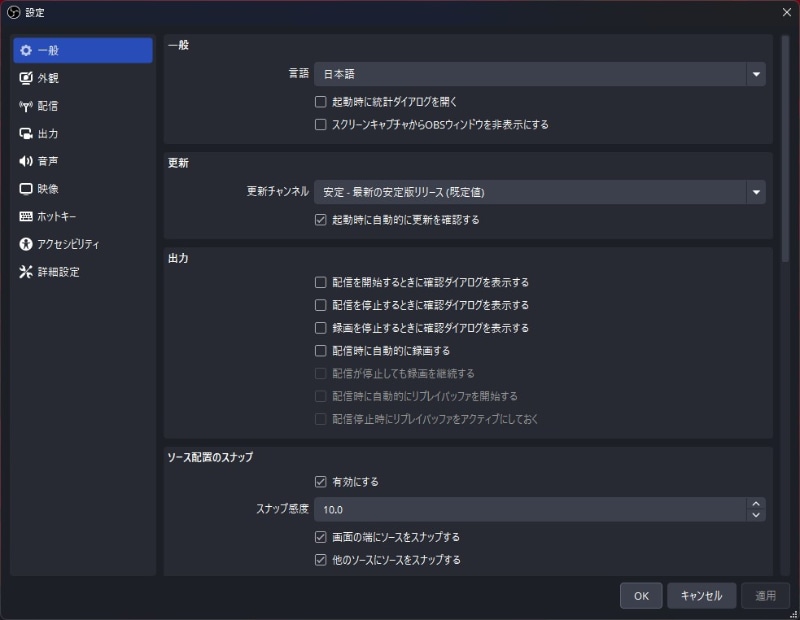The width and height of the screenshot is (800, 620).
Task: Uncheck 起動時に自動的に更新を確認する
Action: pyautogui.click(x=321, y=219)
